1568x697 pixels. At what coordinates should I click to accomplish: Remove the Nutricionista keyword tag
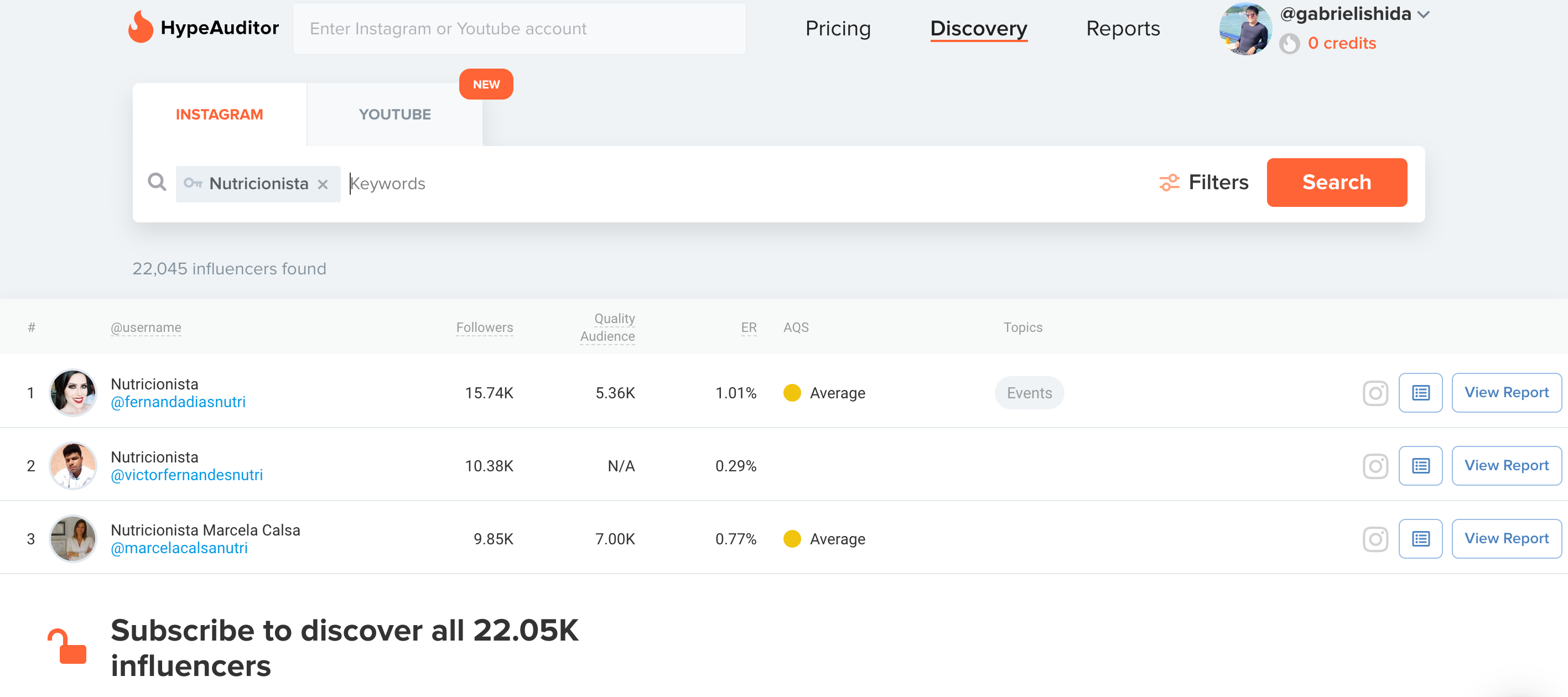[323, 184]
